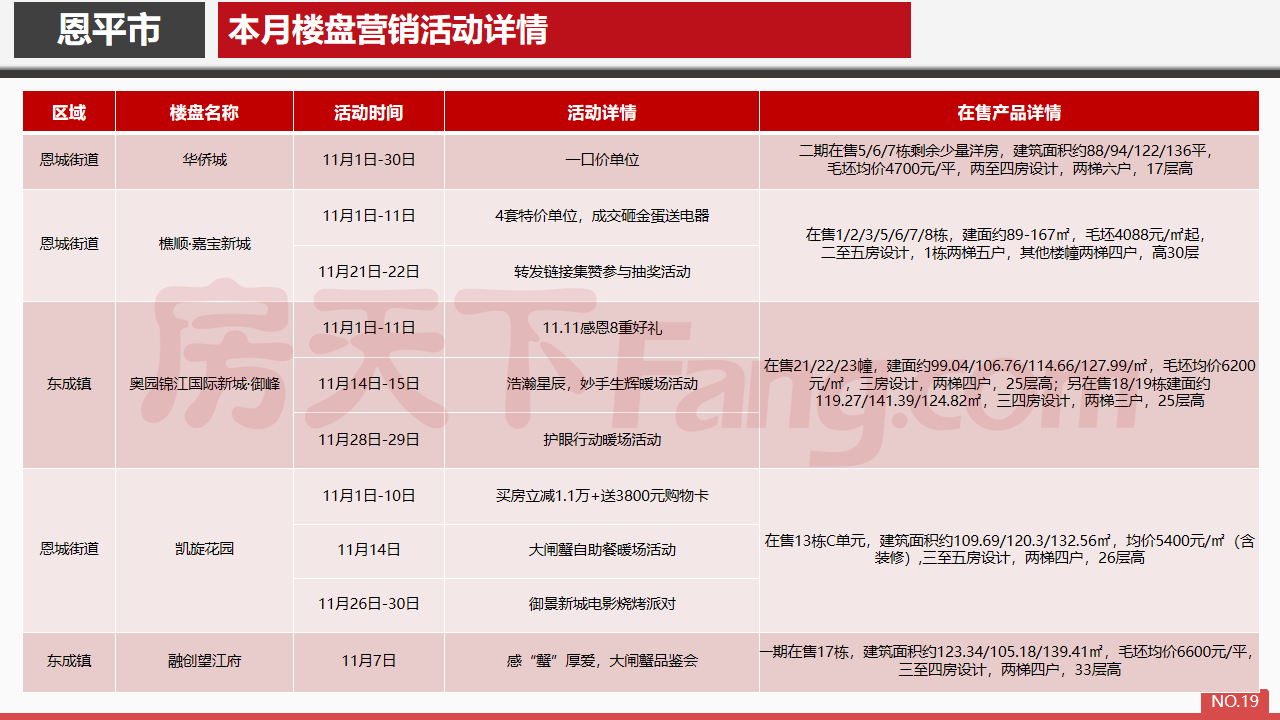This screenshot has width=1280, height=720.
Task: Select the 活动详情 column header
Action: [x=602, y=112]
